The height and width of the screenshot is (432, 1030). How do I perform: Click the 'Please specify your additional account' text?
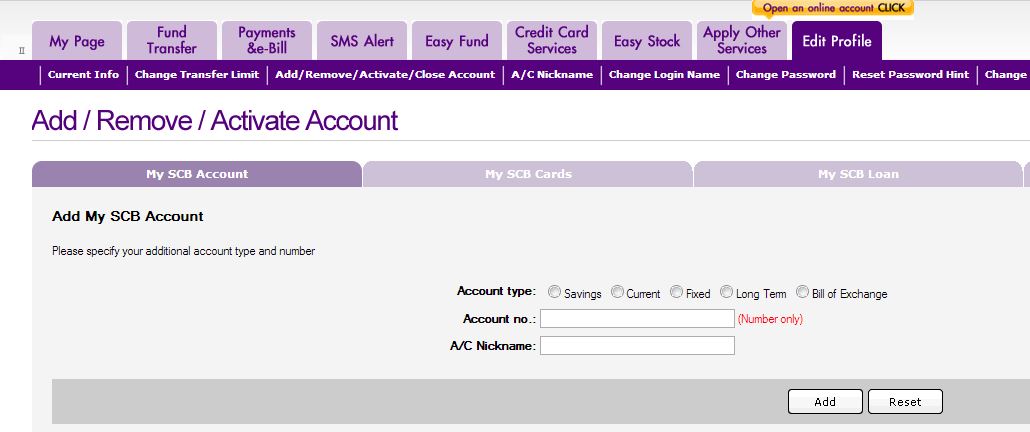point(184,251)
